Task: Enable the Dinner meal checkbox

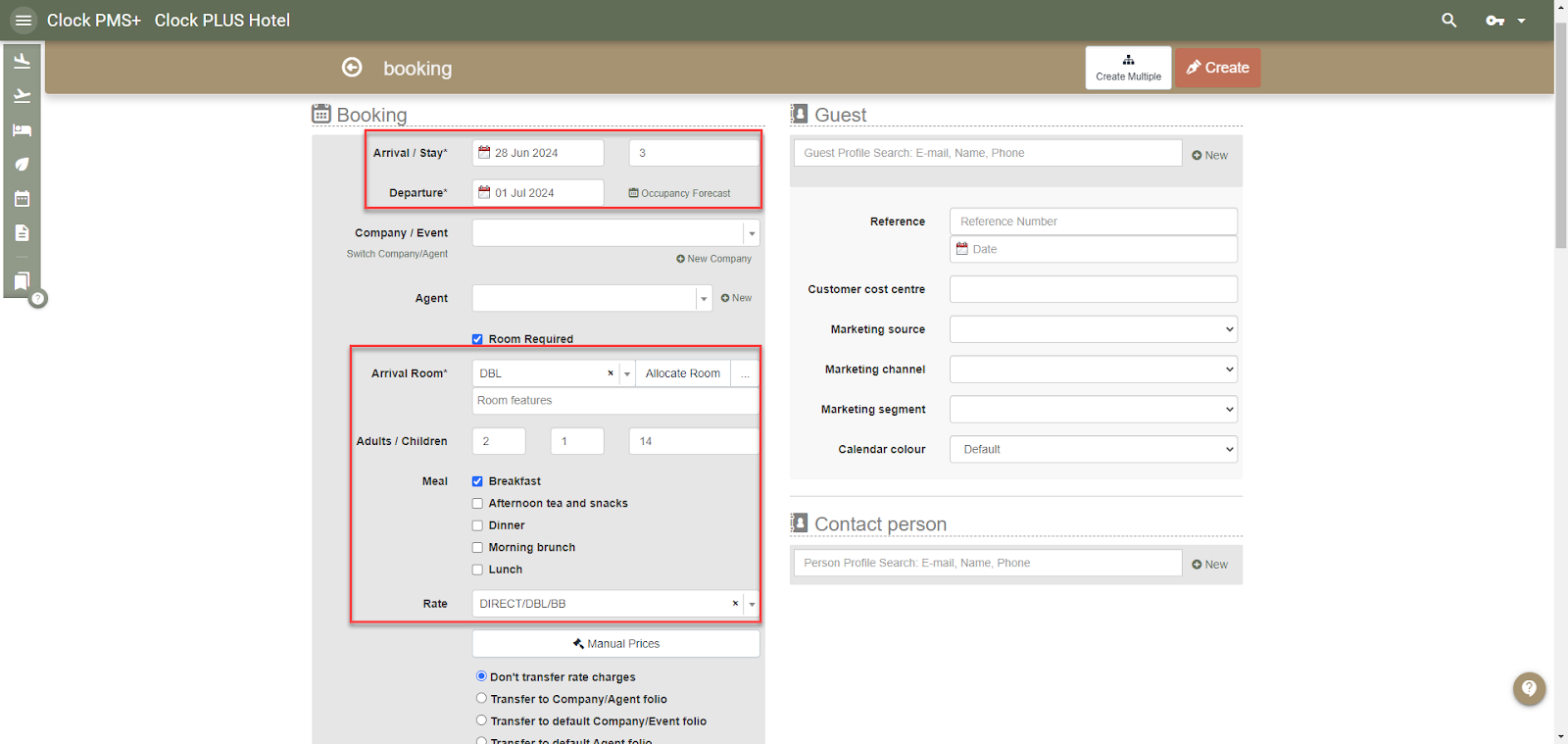Action: [477, 525]
